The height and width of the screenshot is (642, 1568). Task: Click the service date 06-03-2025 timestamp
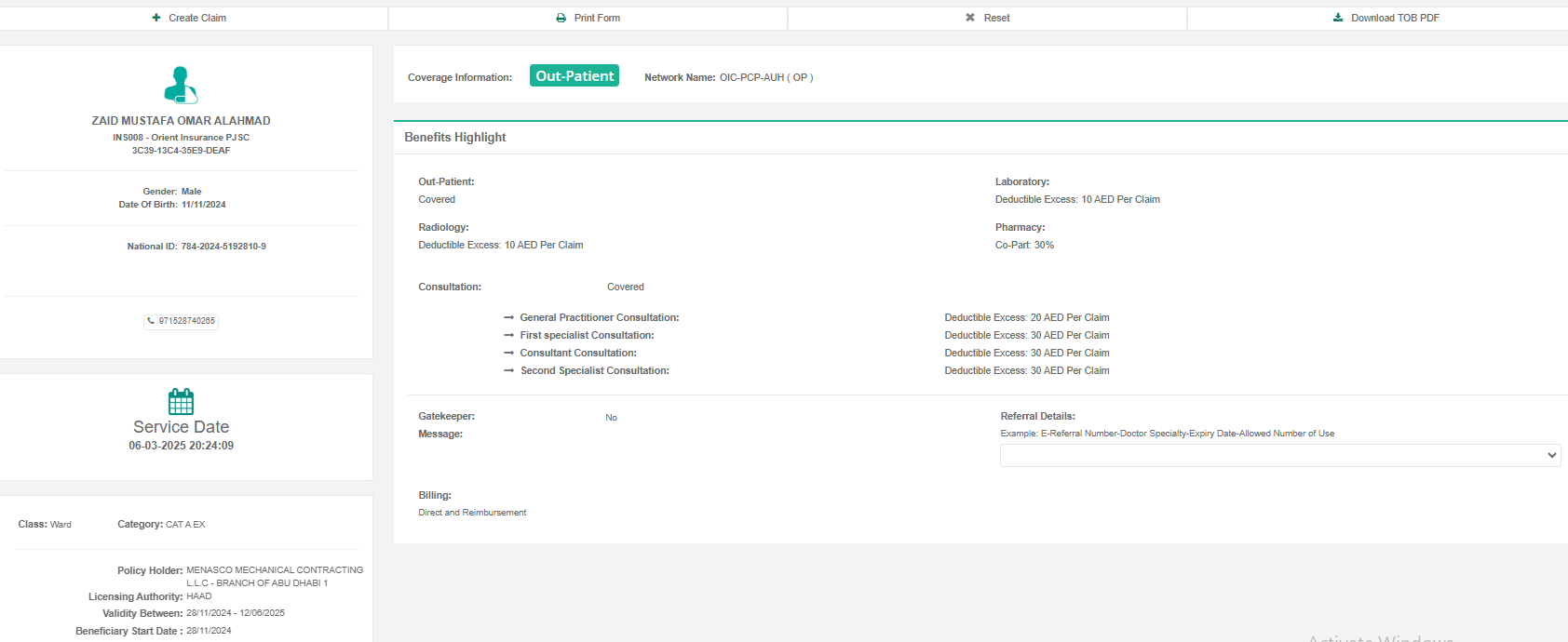181,446
